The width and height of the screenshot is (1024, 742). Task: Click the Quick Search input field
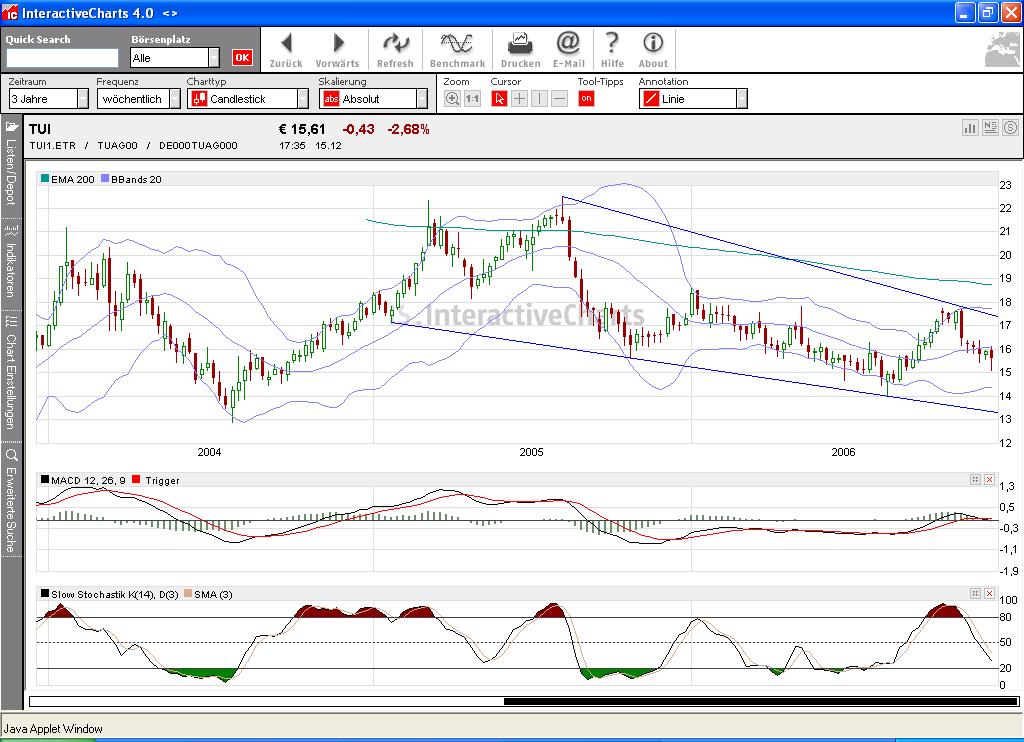point(62,58)
